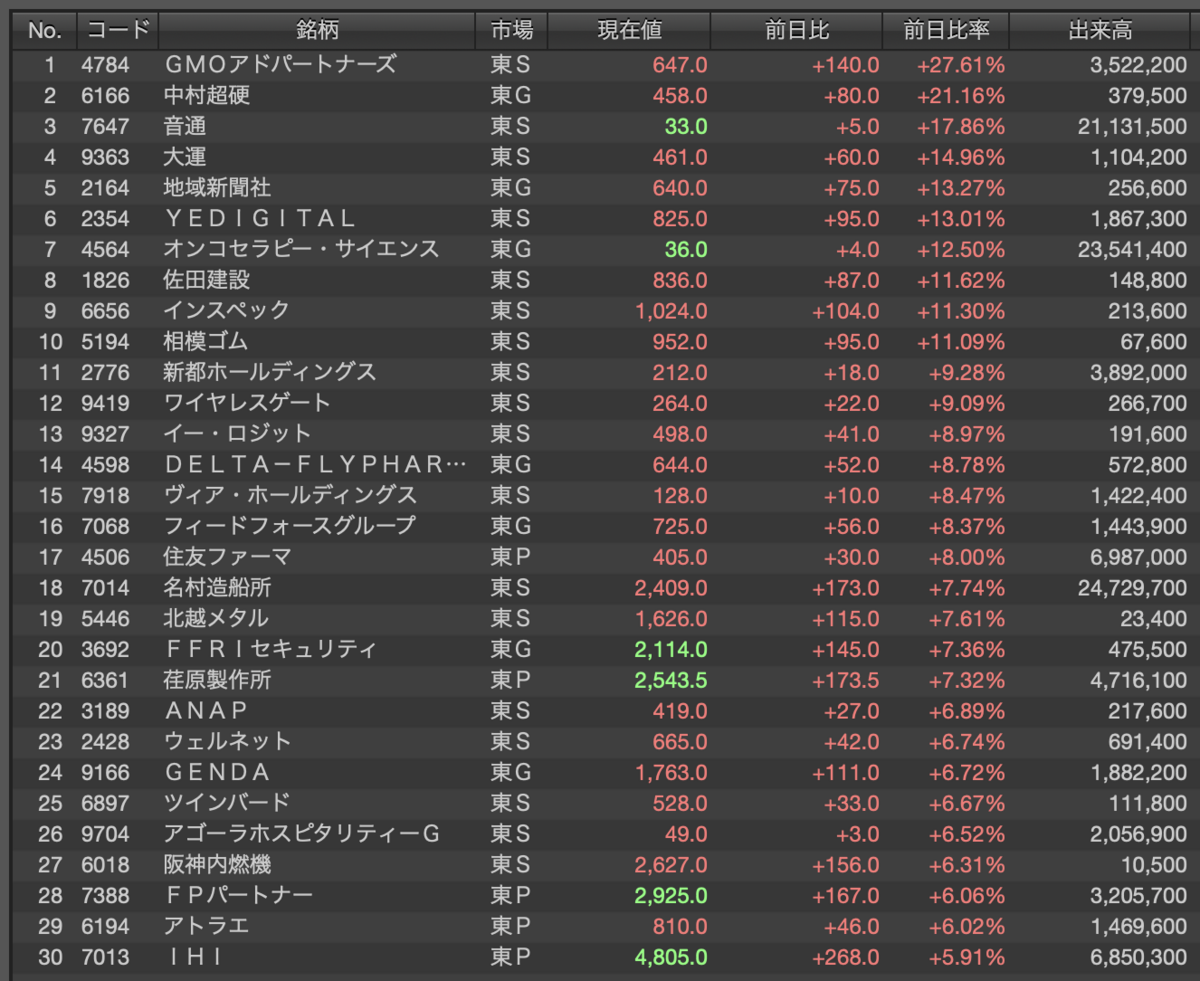
Task: Click volume value 10,500
Action: point(1156,865)
